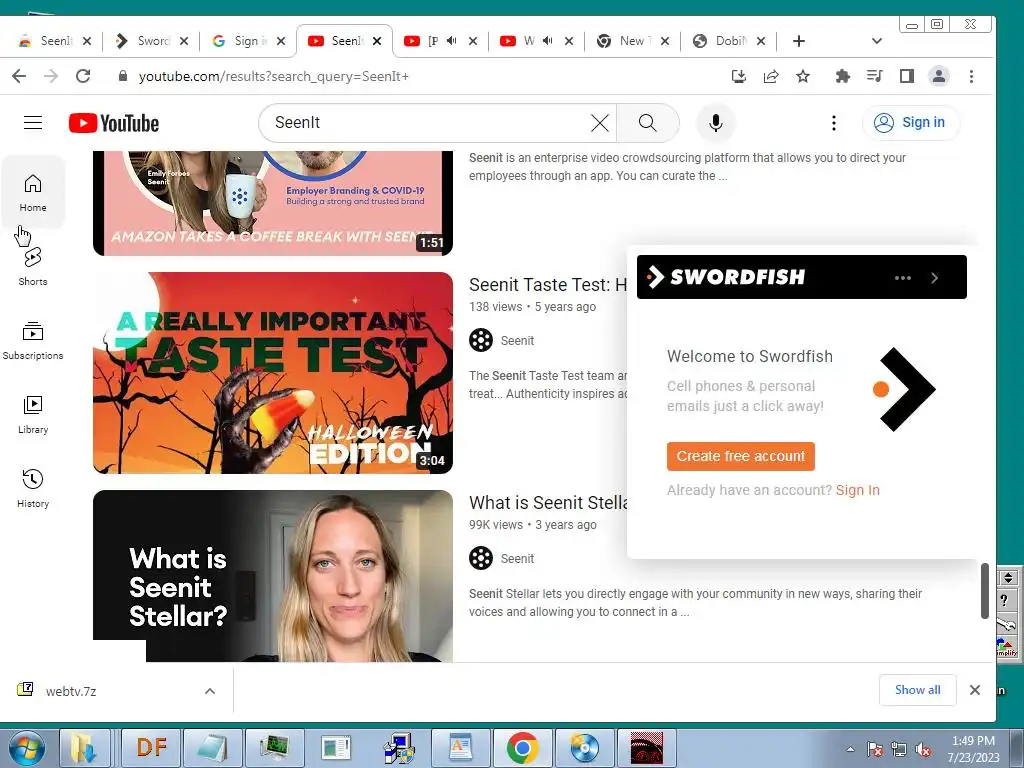
Task: Click the install app icon in address bar
Action: [739, 76]
